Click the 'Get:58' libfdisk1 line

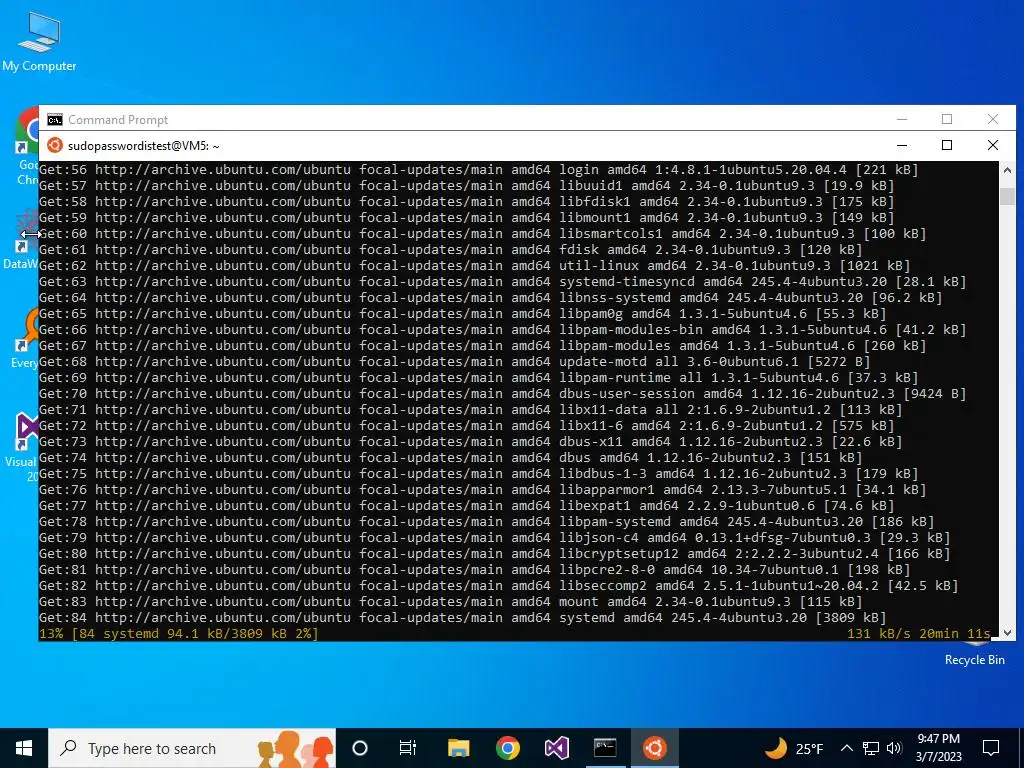pyautogui.click(x=466, y=202)
